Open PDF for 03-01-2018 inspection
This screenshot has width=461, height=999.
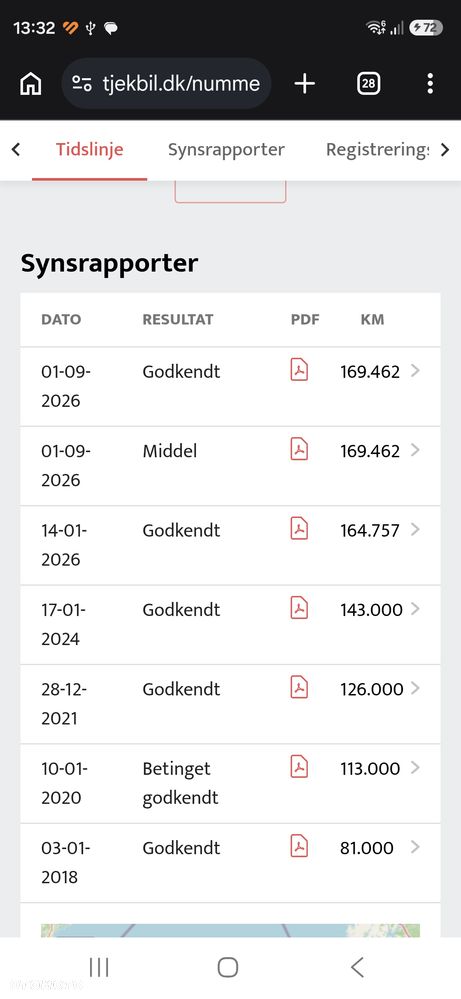click(299, 847)
